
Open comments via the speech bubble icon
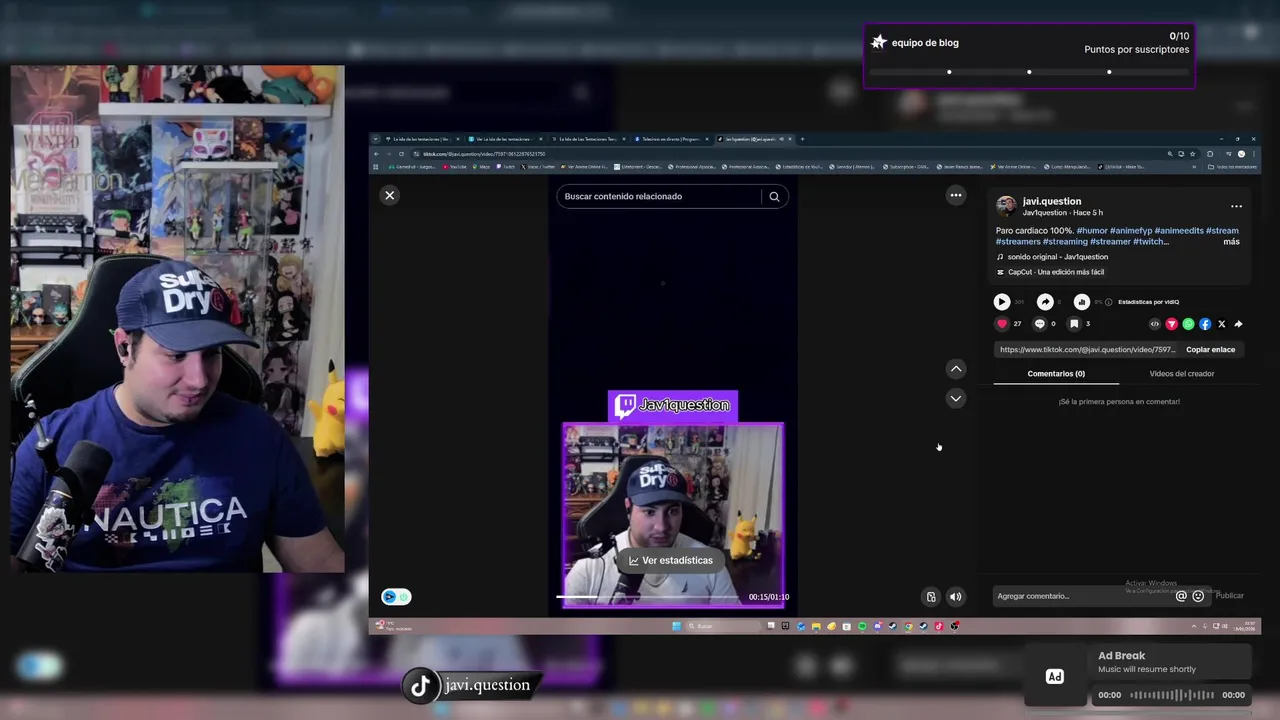[1039, 324]
